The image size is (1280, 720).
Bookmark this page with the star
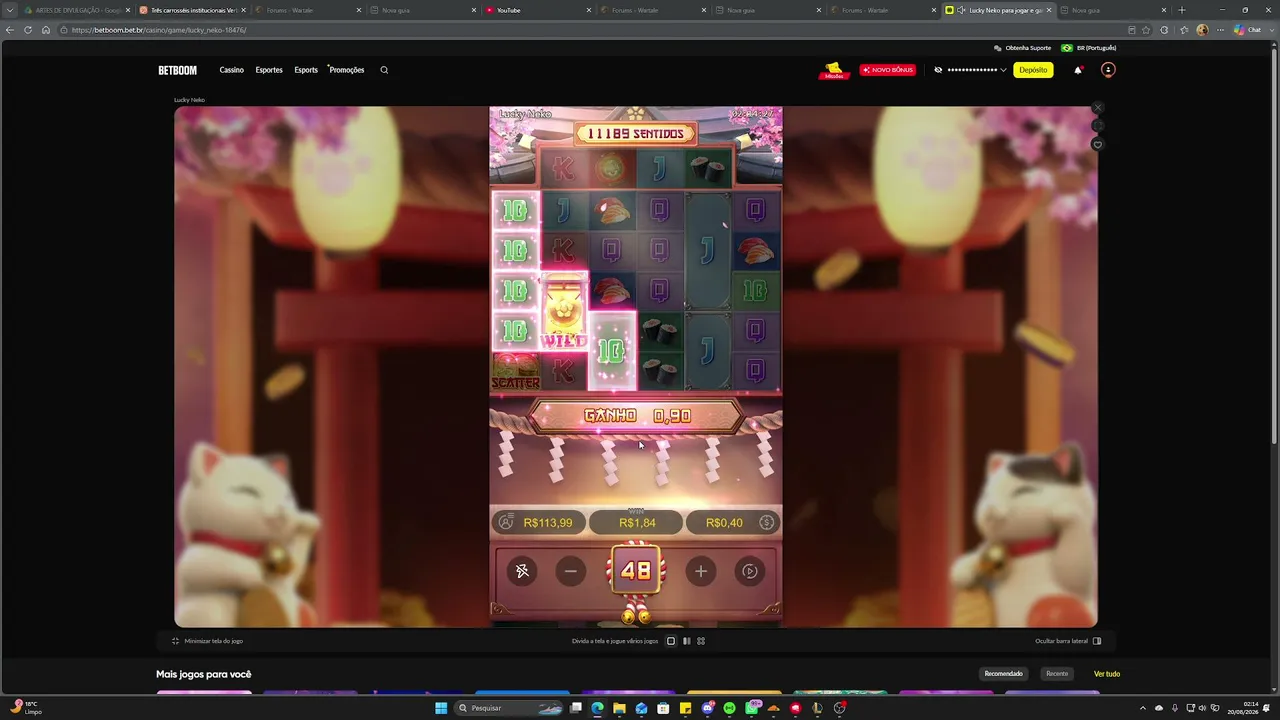(x=1146, y=30)
